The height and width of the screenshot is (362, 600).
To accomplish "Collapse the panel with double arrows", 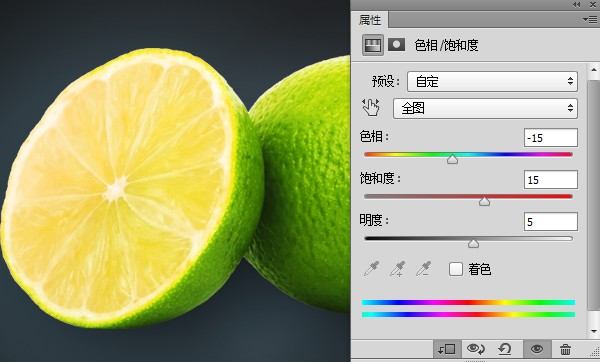I will (576, 5).
